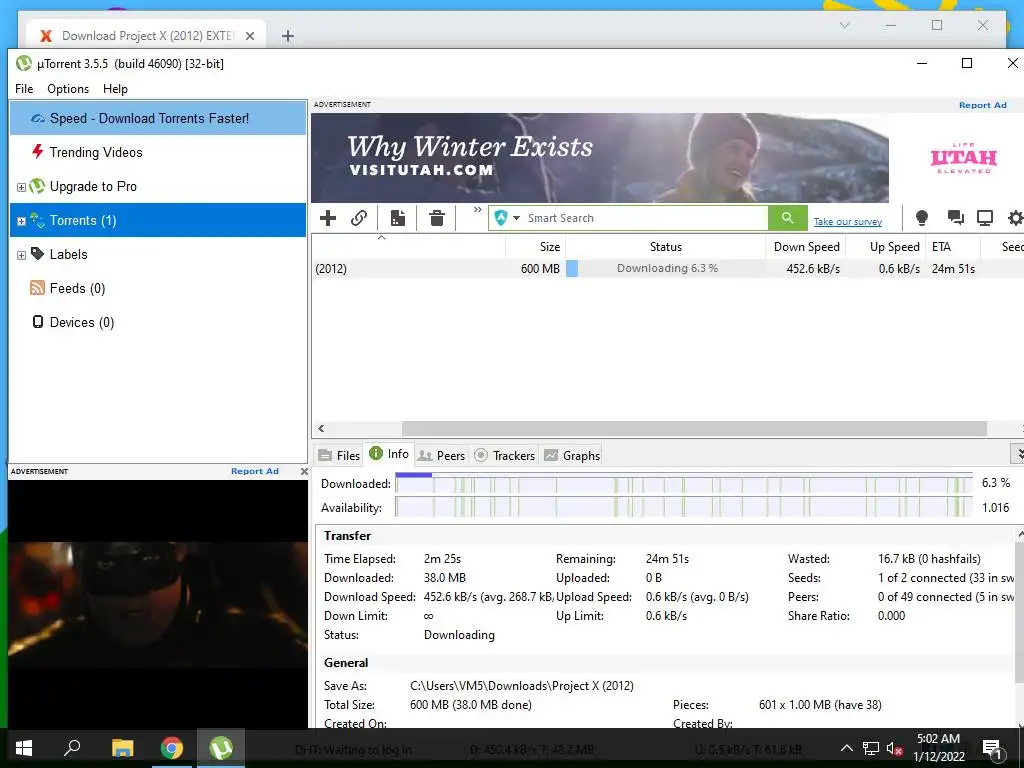
Task: Select the (2012) torrent row
Action: tap(667, 268)
